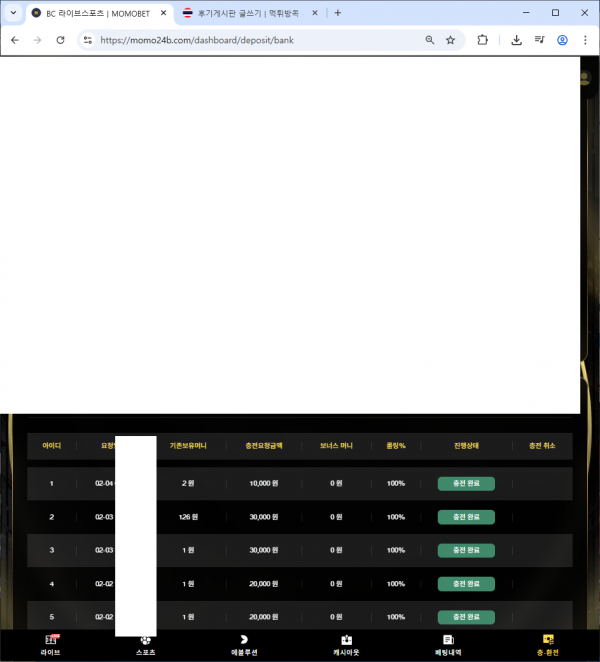600x662 pixels.
Task: Open 베팅내역 (Betting history) icon
Action: tap(448, 640)
